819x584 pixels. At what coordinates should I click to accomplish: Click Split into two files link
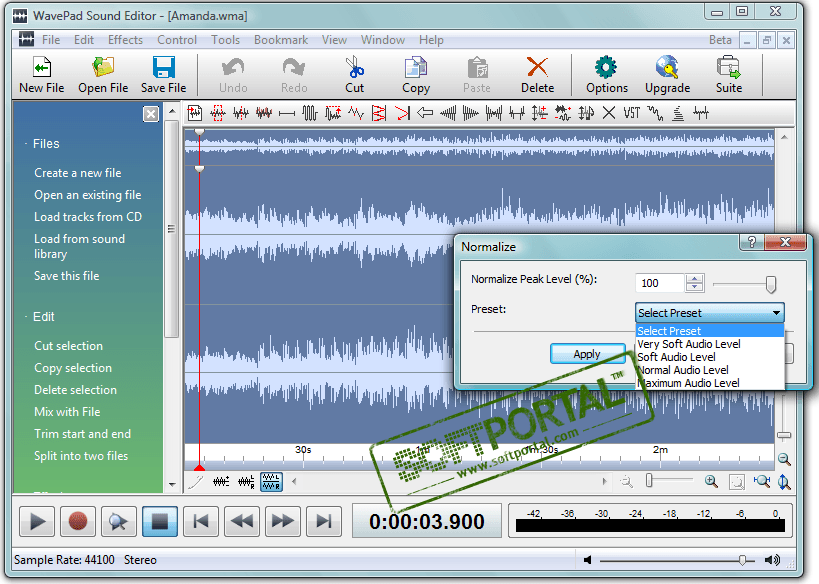coord(81,456)
